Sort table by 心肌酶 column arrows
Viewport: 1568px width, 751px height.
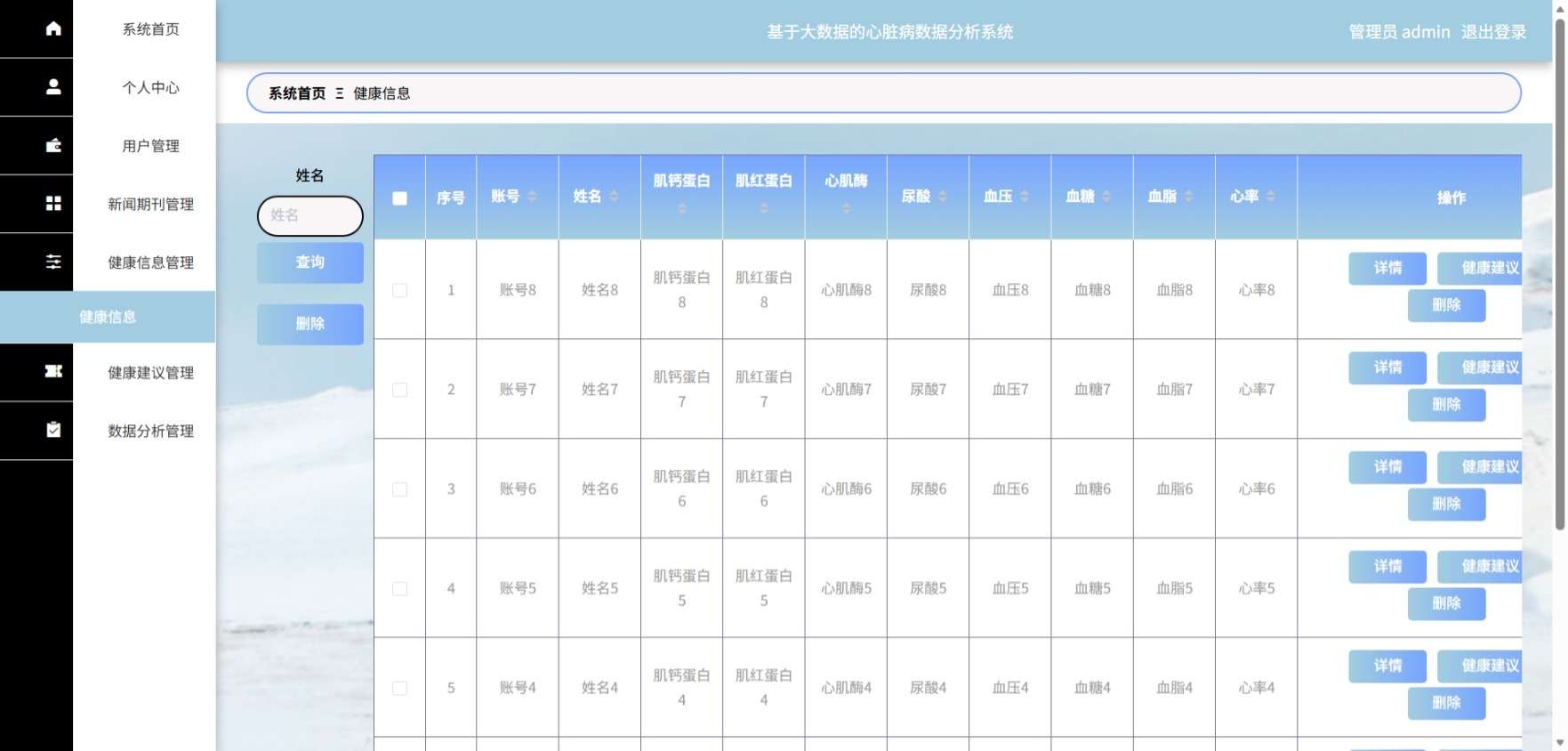846,208
